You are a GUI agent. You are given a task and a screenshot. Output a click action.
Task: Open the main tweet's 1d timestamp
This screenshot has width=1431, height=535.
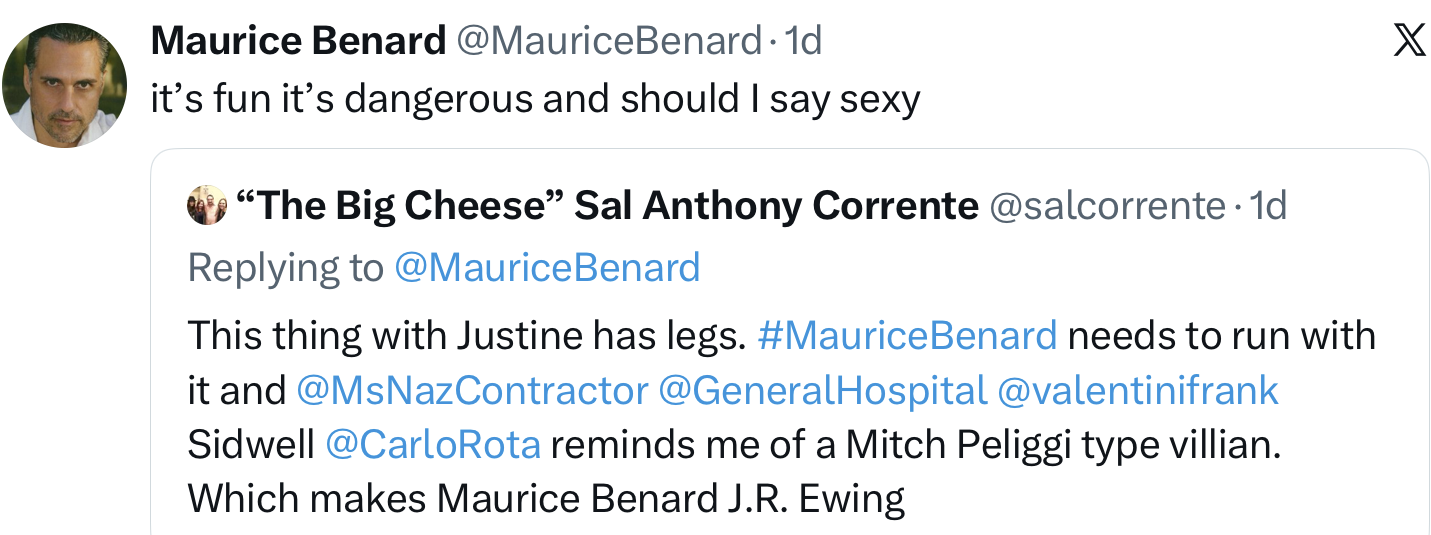(803, 41)
